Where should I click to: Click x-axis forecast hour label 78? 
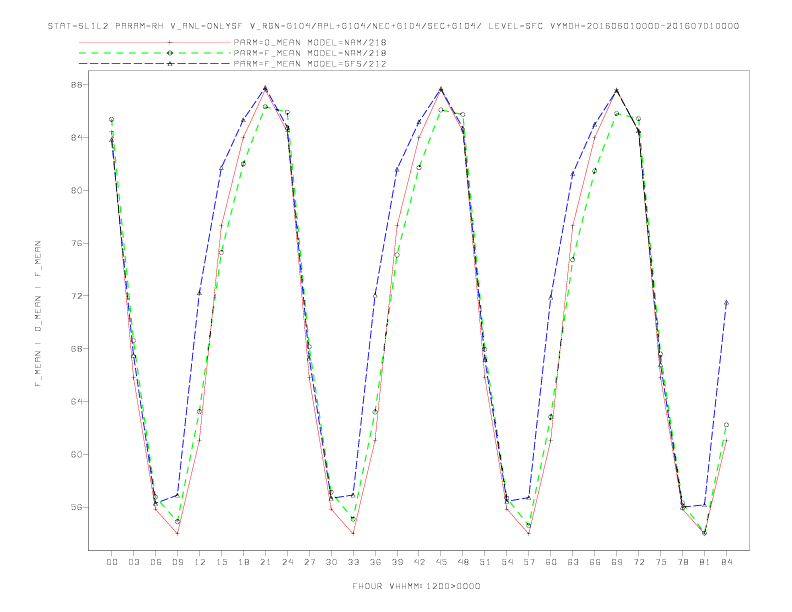point(683,562)
